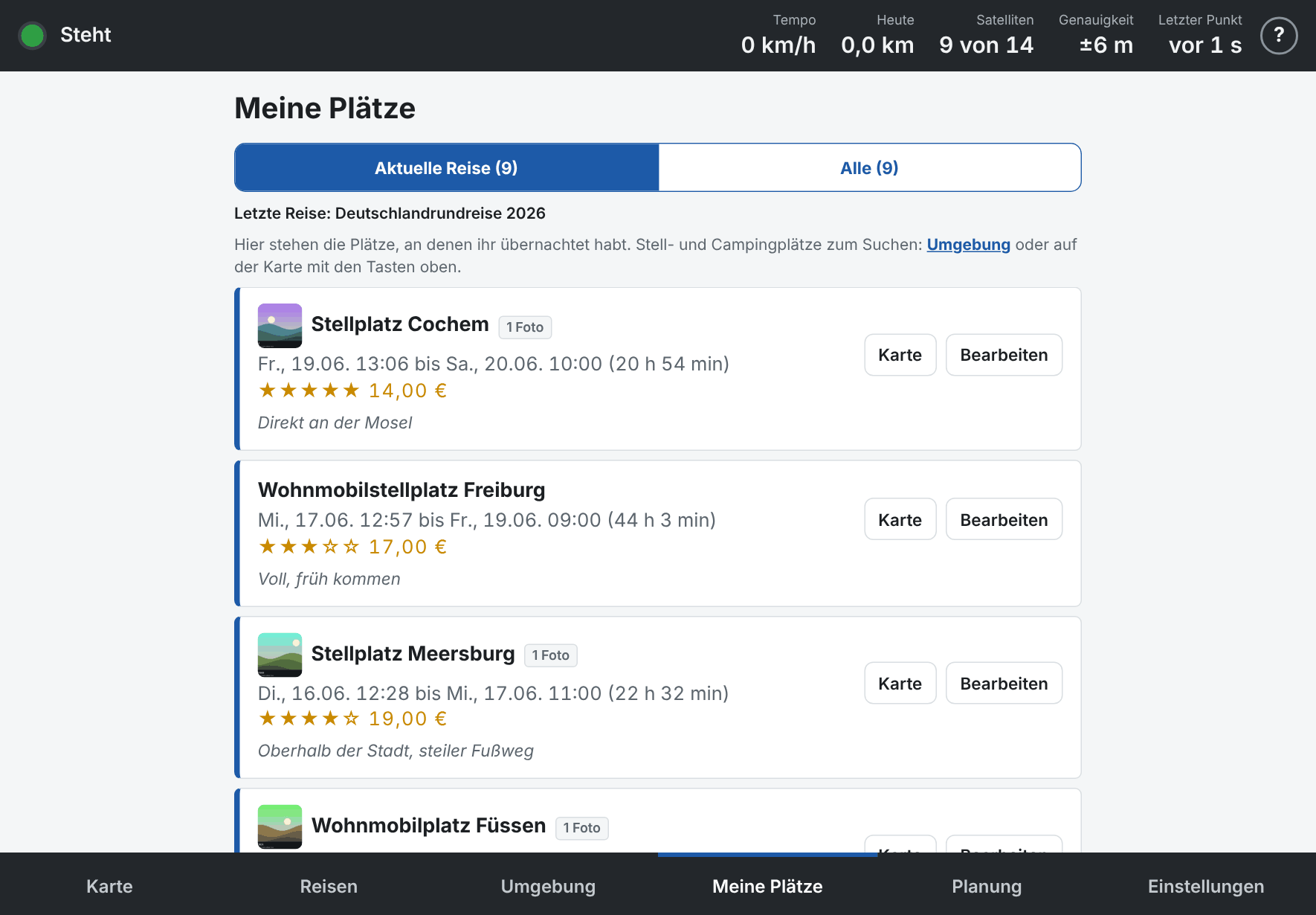This screenshot has height=915, width=1316.
Task: Click the 1 Foto badge for Füssen
Action: [x=582, y=828]
